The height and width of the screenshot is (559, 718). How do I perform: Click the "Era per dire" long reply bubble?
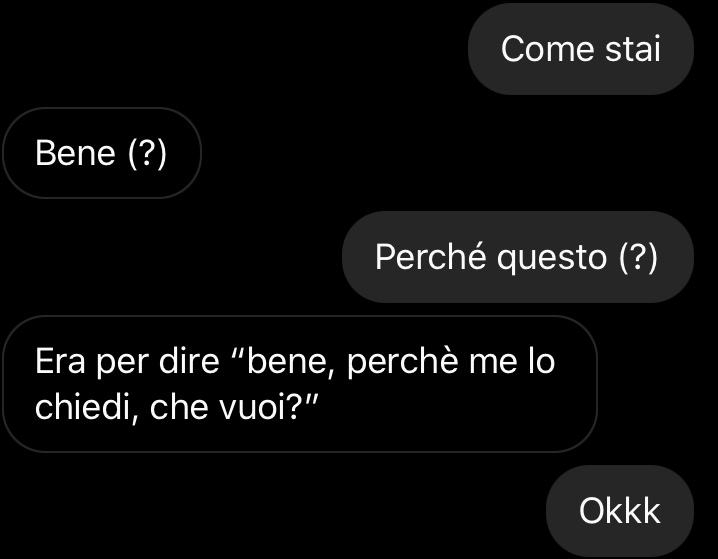click(x=299, y=385)
